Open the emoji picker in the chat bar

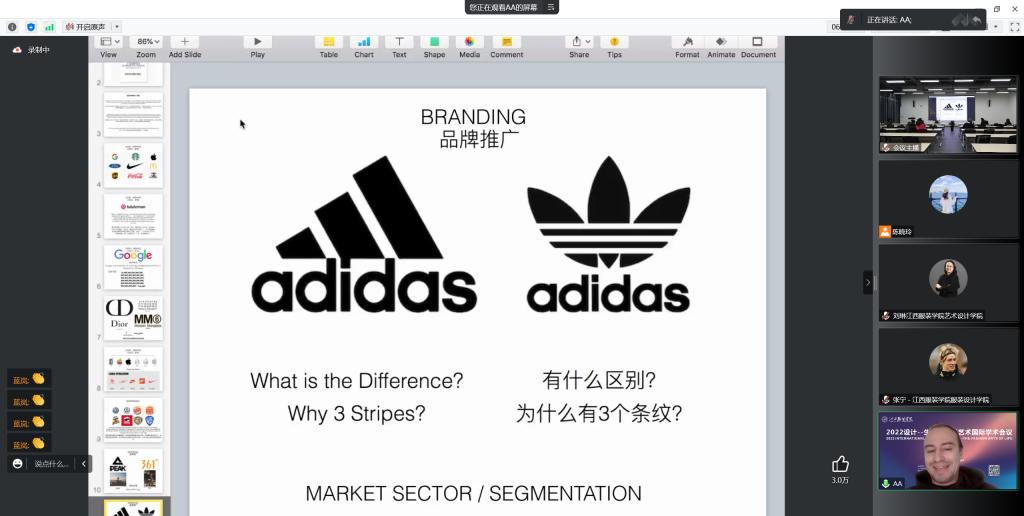click(18, 464)
